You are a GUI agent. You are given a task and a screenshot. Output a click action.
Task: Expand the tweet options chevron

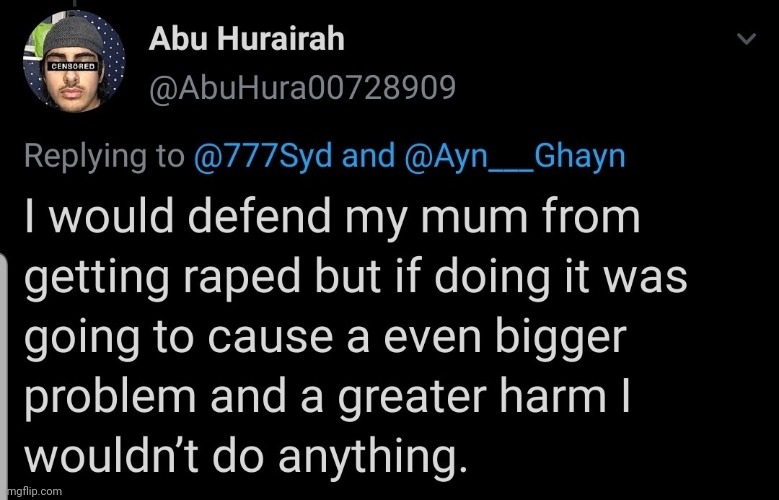[x=746, y=38]
